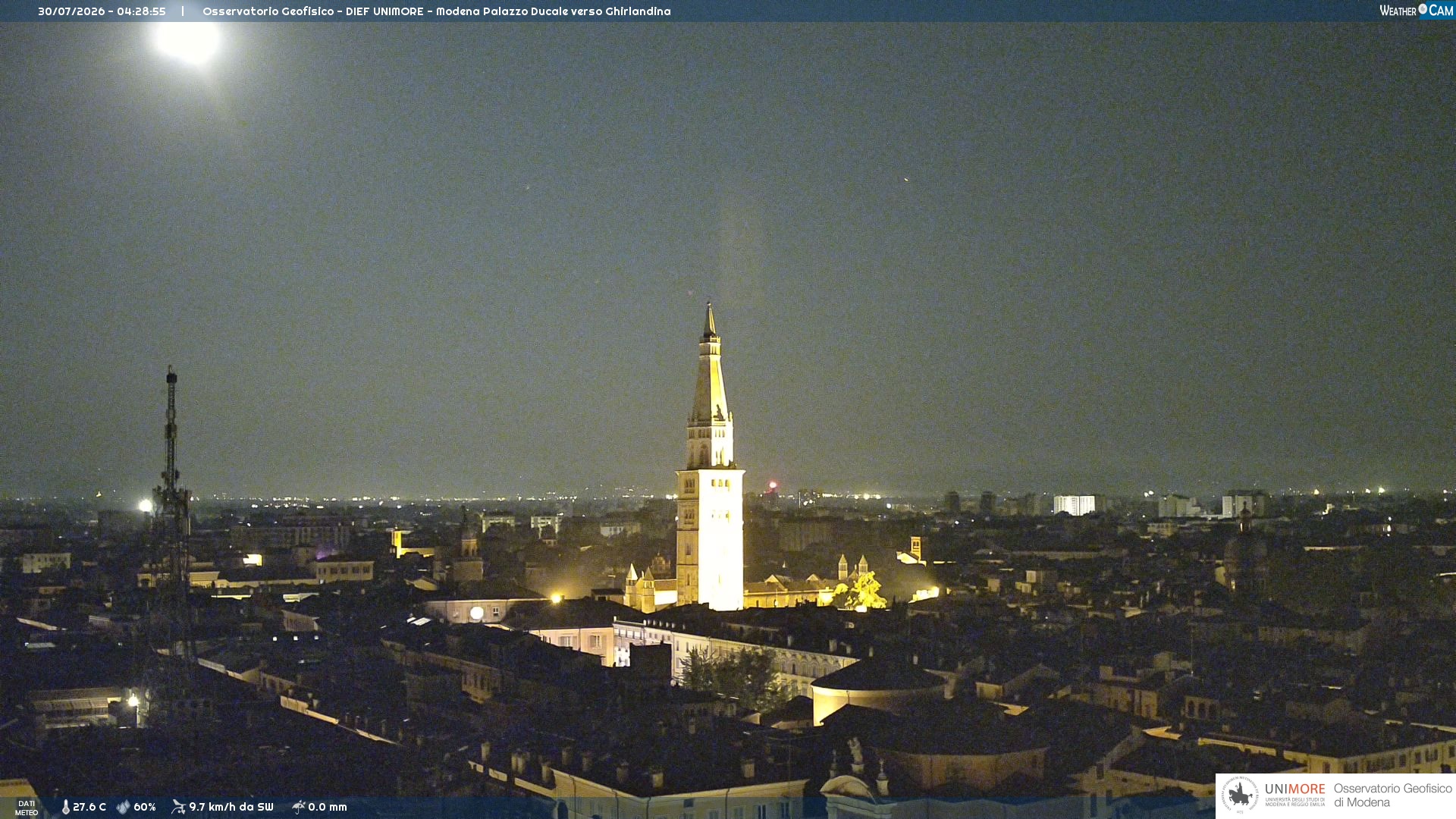
Task: Click the UNIMORE university seal logo
Action: point(1240,795)
